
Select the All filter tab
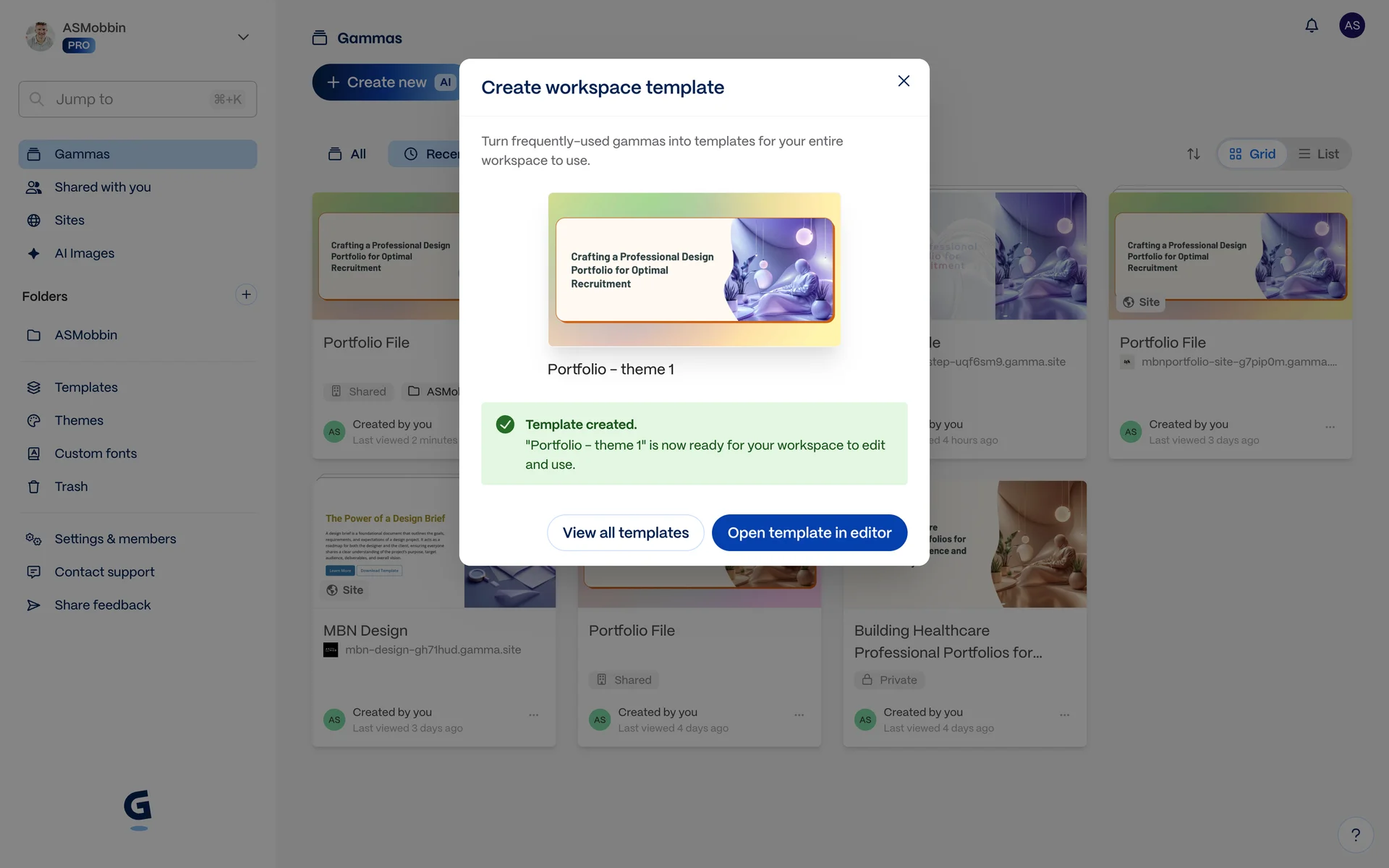[x=348, y=154]
